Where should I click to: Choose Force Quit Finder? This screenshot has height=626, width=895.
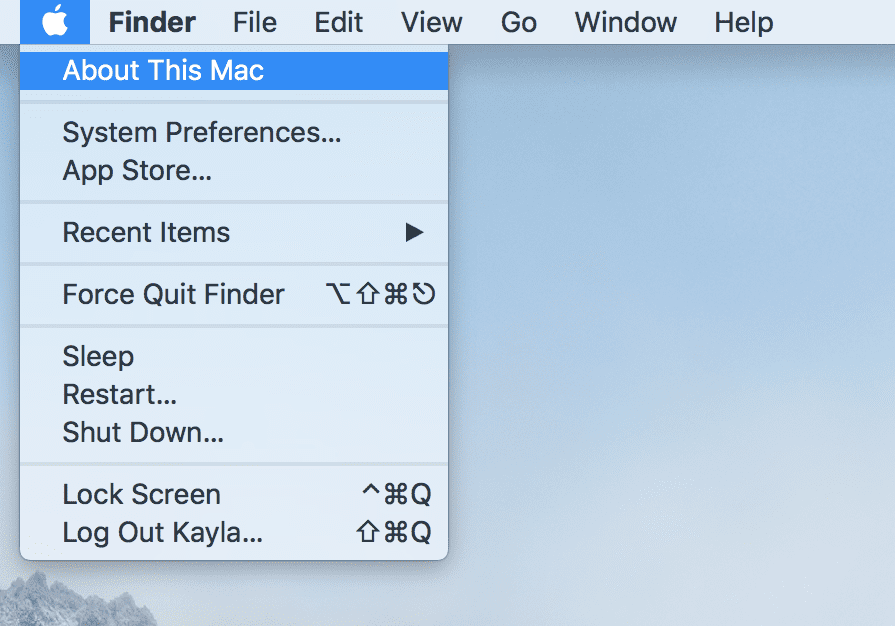pos(173,294)
